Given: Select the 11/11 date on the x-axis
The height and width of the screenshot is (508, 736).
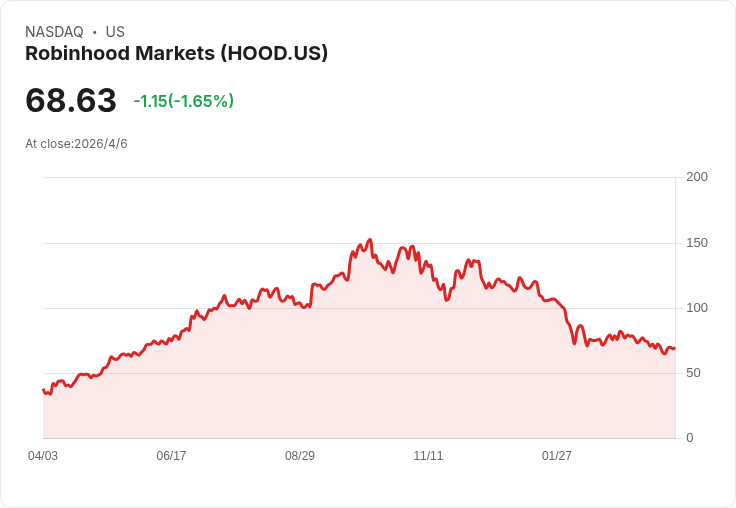Looking at the screenshot, I should coord(428,456).
